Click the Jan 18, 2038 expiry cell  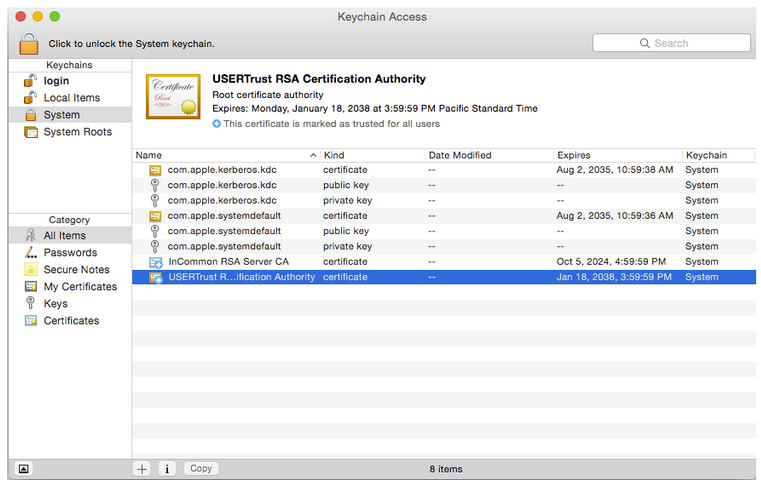(614, 277)
